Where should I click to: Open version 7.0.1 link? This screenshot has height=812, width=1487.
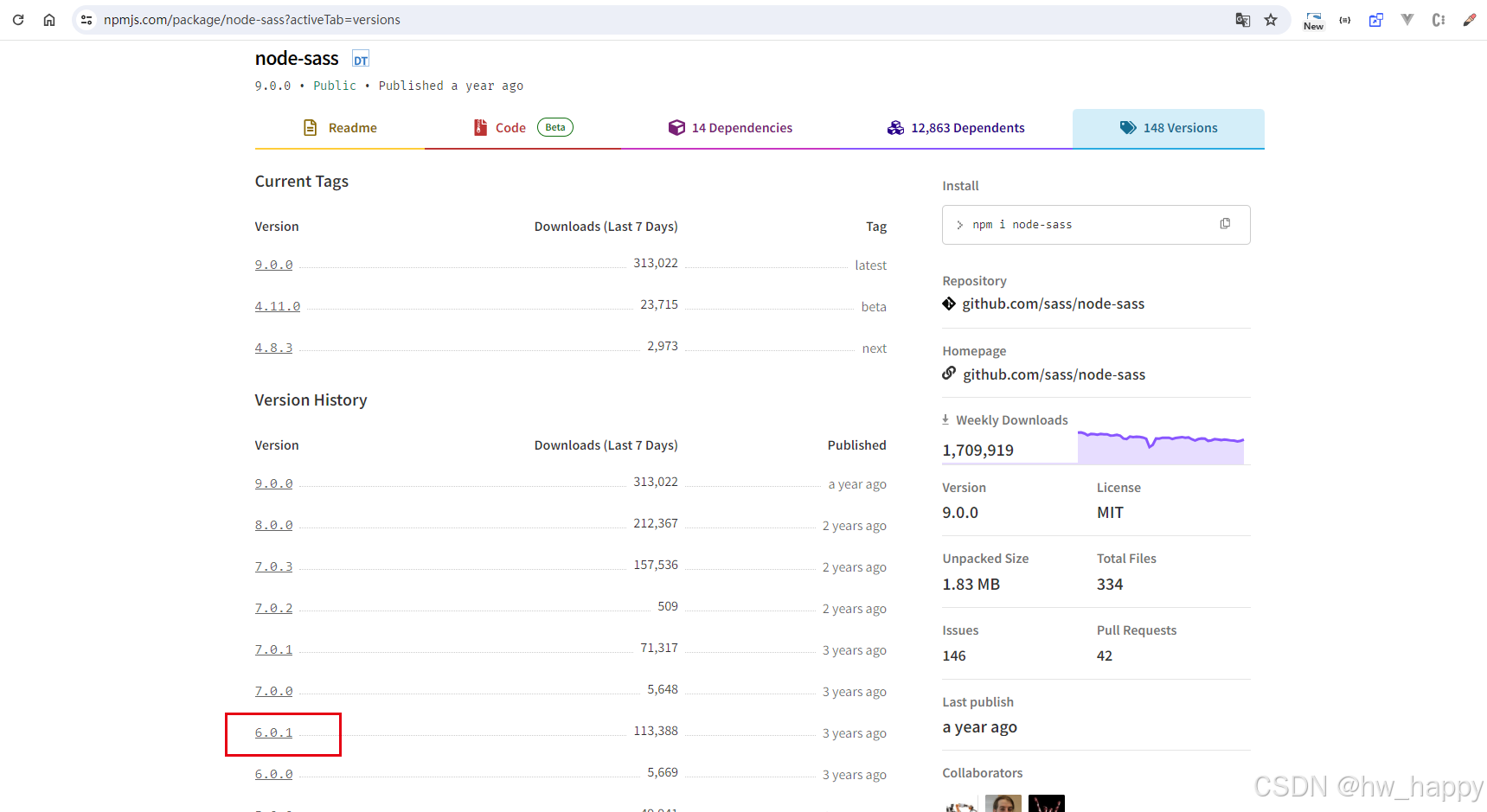(273, 650)
